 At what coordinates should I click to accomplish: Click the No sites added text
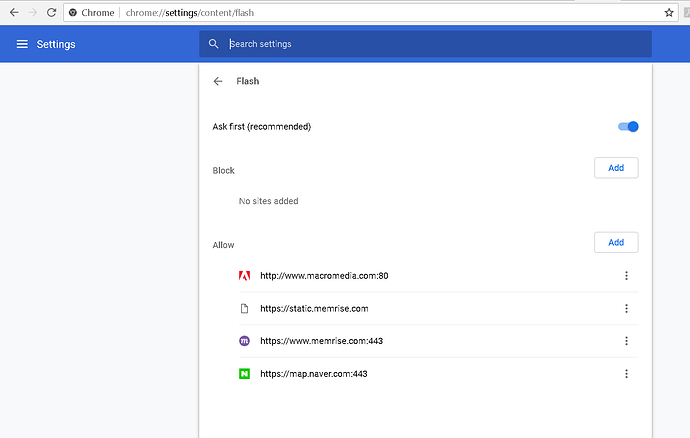click(268, 201)
